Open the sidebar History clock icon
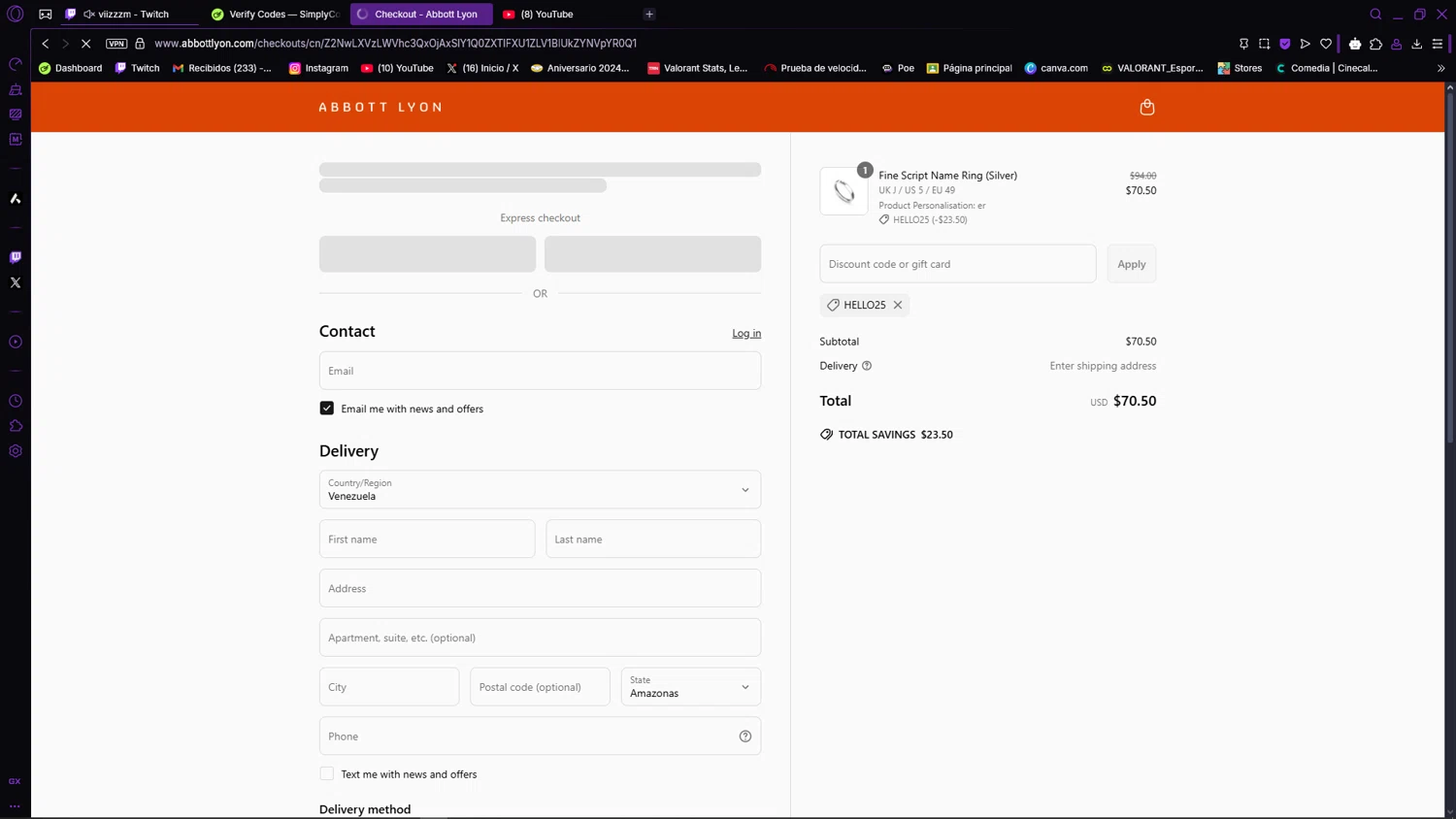Image resolution: width=1456 pixels, height=819 pixels. tap(16, 401)
